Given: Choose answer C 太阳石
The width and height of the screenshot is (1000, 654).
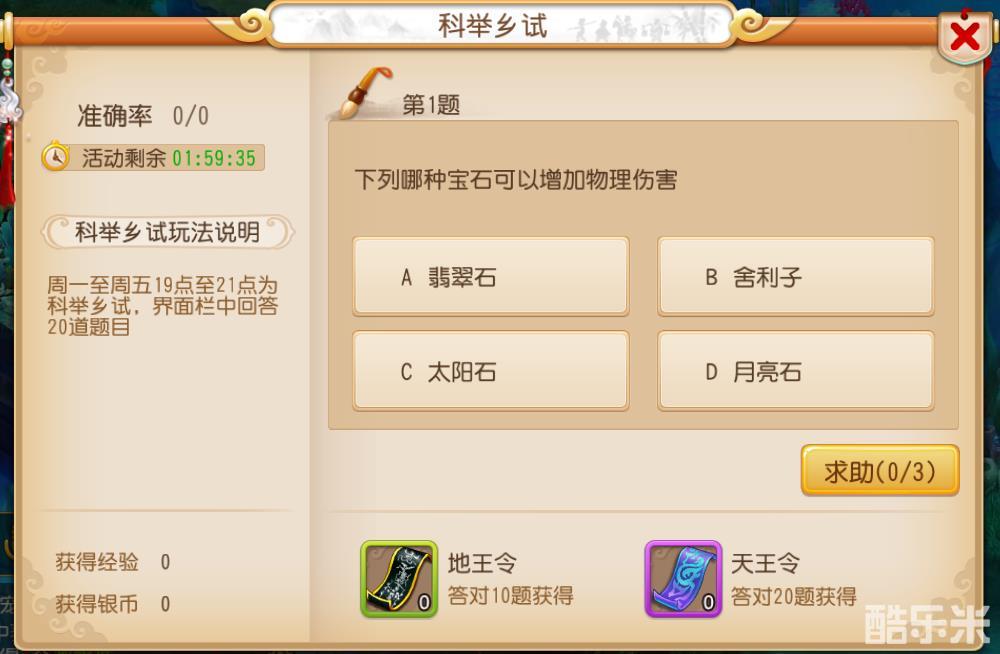Looking at the screenshot, I should pos(490,371).
